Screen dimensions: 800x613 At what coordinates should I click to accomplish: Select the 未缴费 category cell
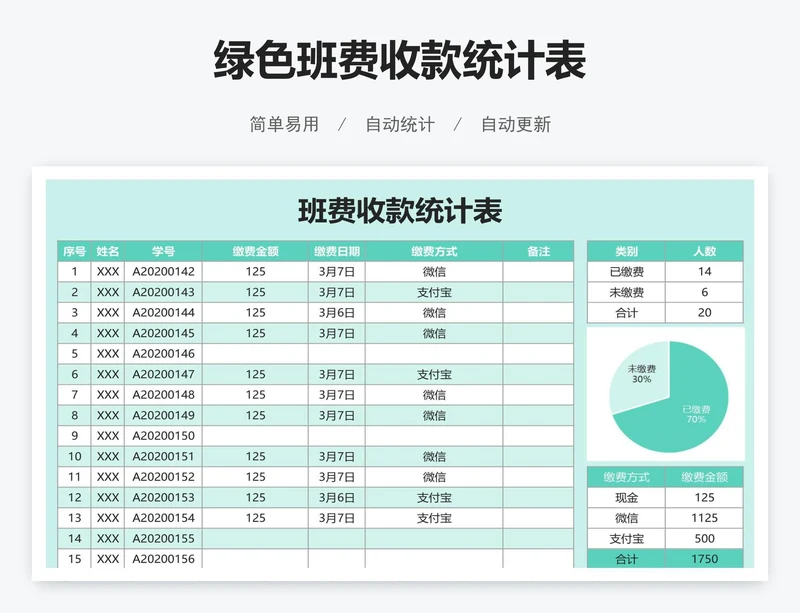(627, 292)
